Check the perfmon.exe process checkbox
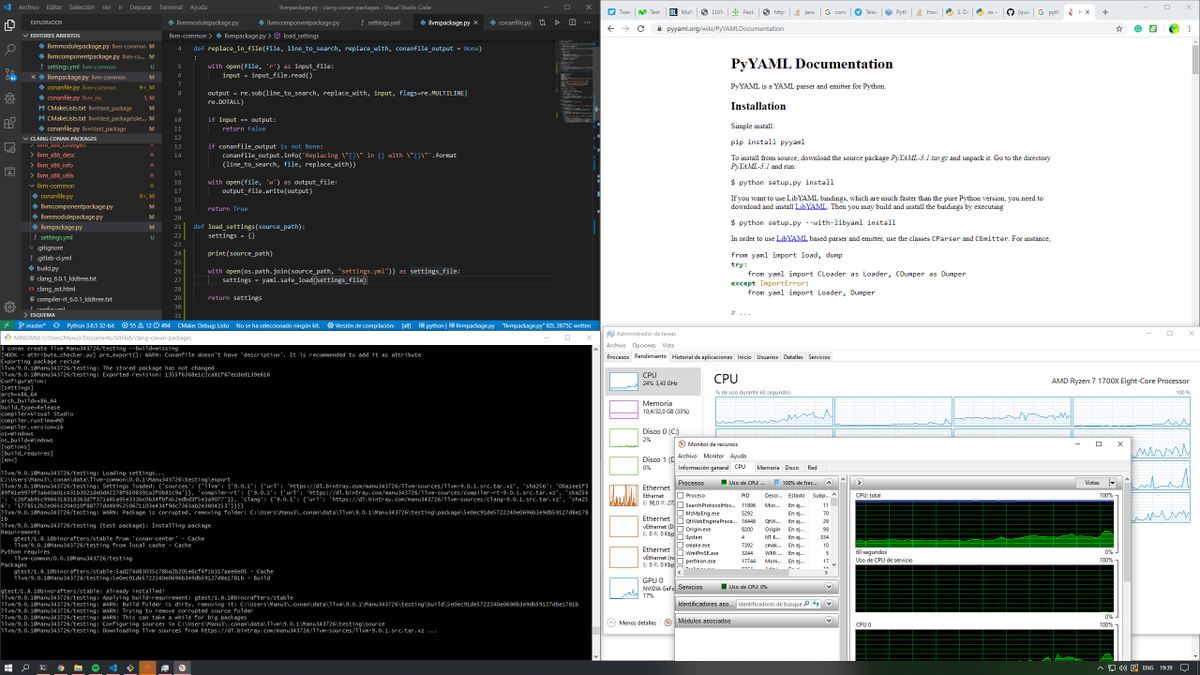 [681, 561]
